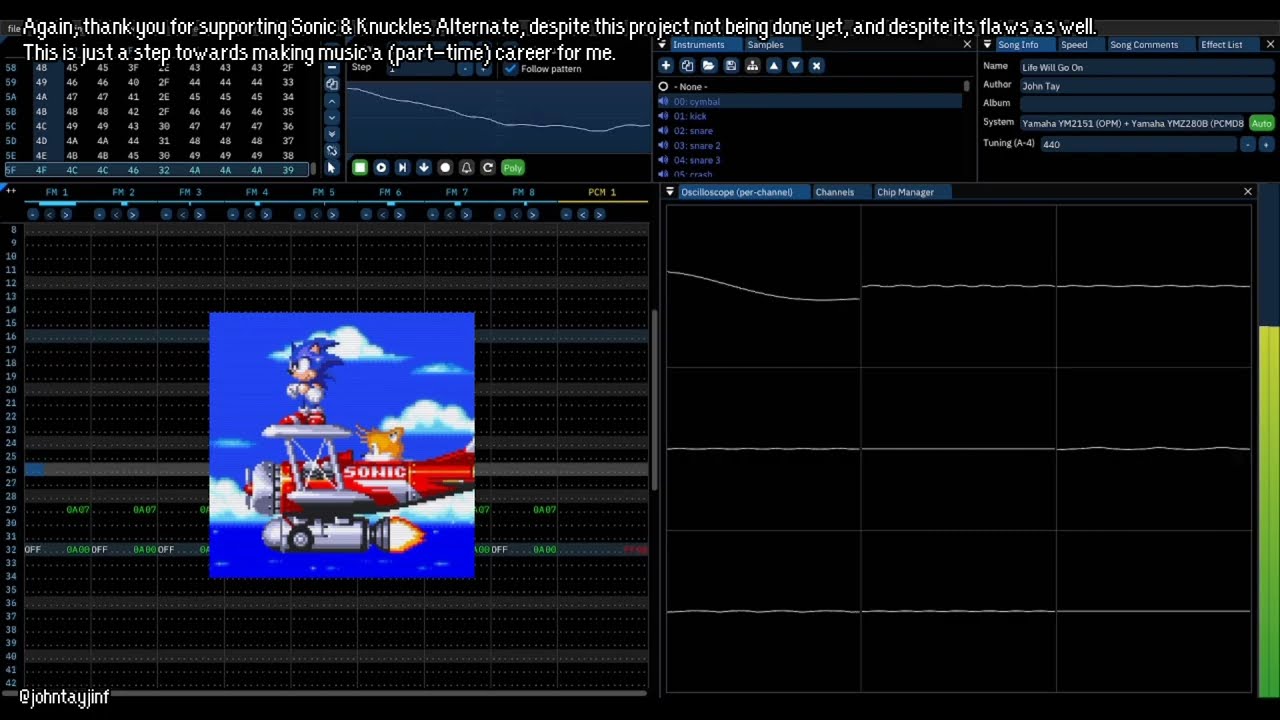Viewport: 1280px width, 720px height.
Task: Delete the selected instrument with the X icon
Action: 816,65
